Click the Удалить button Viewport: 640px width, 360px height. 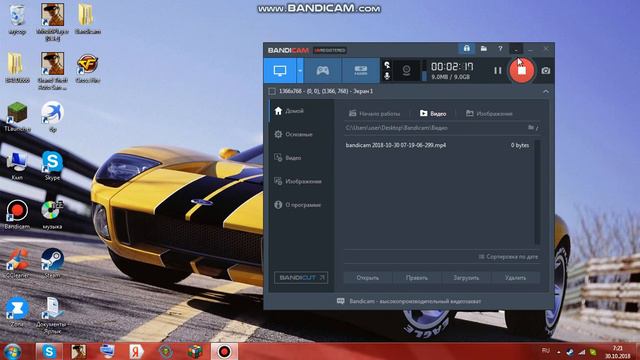(x=516, y=278)
